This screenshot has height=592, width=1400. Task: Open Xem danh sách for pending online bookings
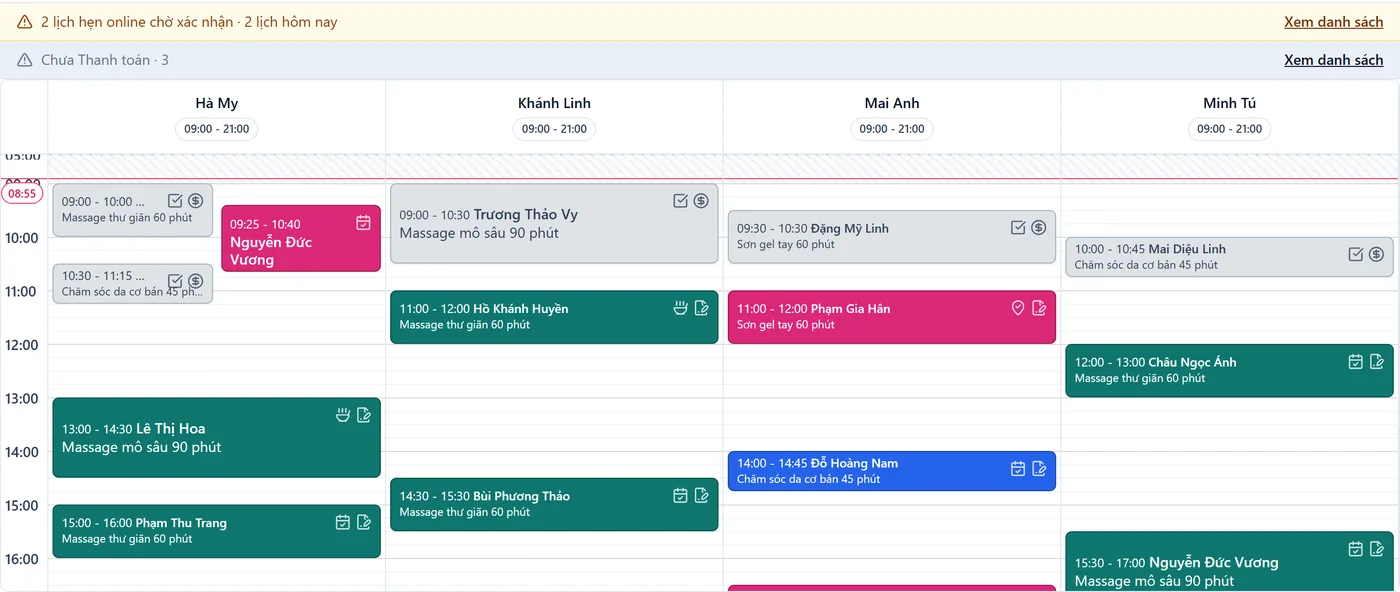pos(1333,22)
